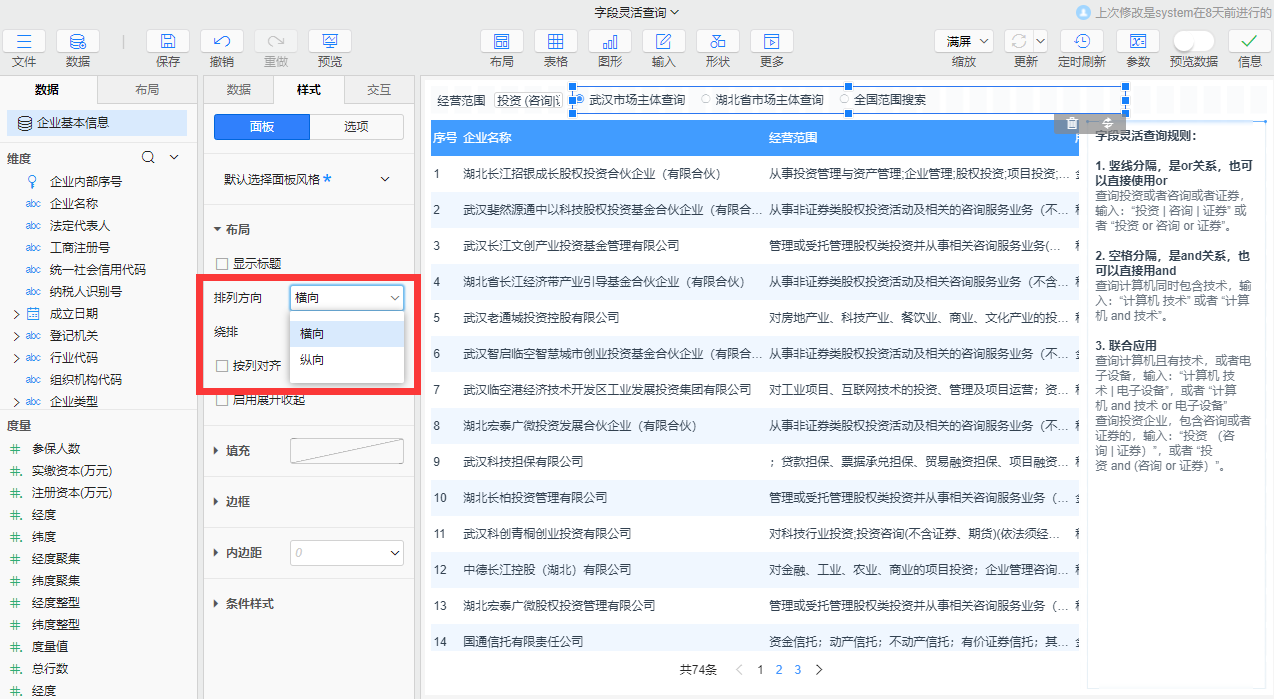Click the Save (保存) toolbar icon
The width and height of the screenshot is (1274, 699).
[x=168, y=42]
